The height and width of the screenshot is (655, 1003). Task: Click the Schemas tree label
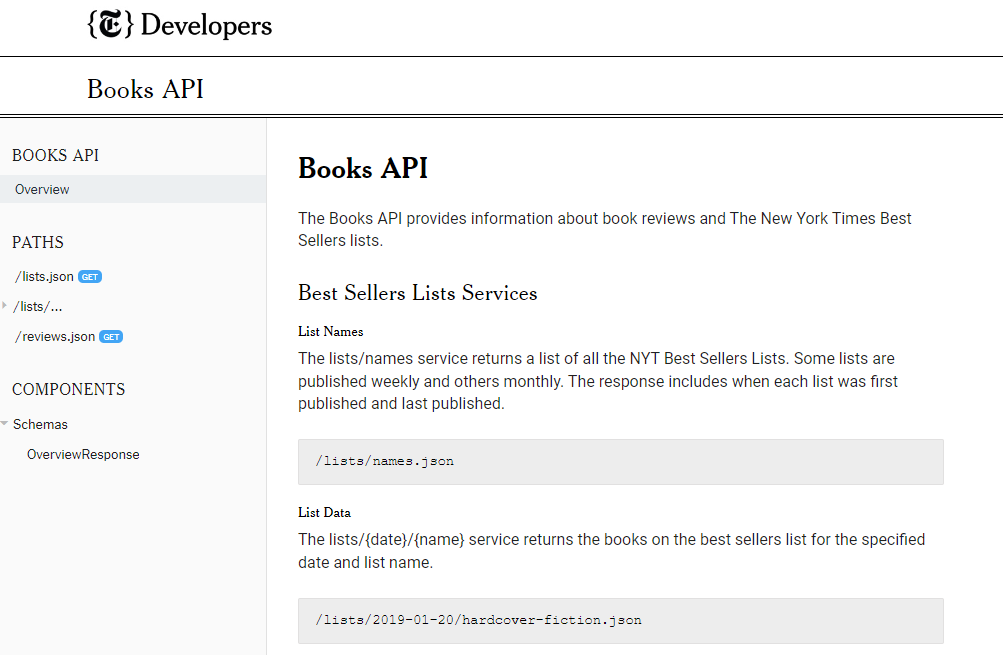click(x=40, y=423)
